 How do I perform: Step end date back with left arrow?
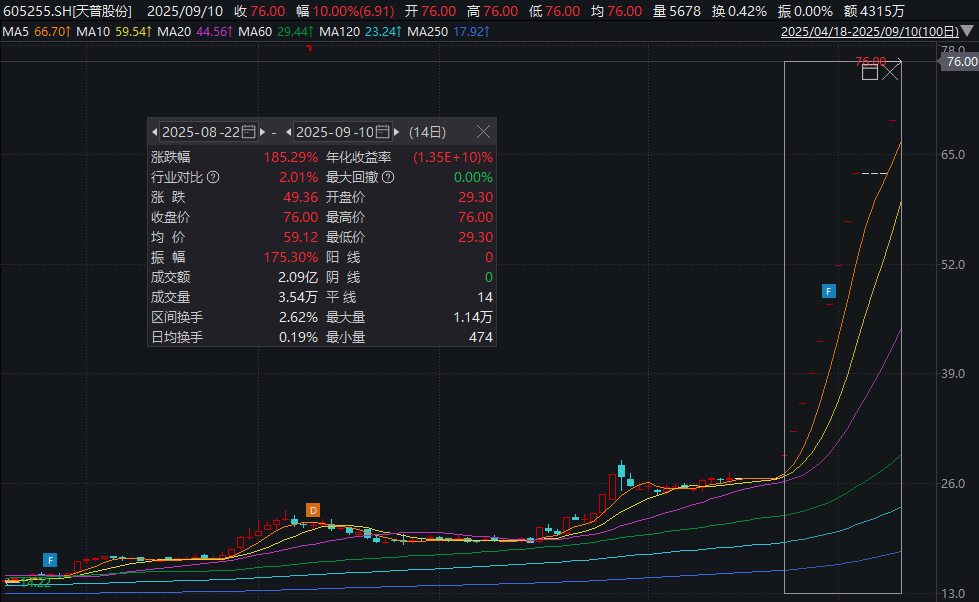tap(288, 132)
